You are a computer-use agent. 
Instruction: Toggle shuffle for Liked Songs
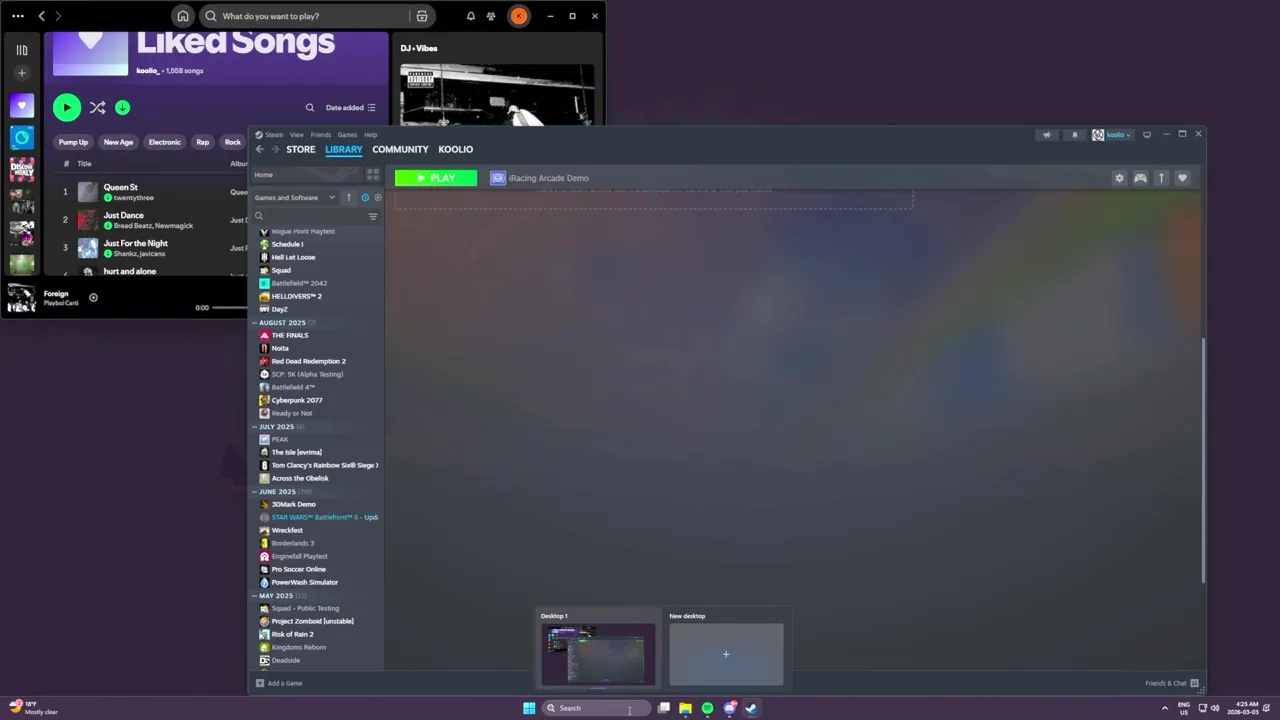point(97,107)
